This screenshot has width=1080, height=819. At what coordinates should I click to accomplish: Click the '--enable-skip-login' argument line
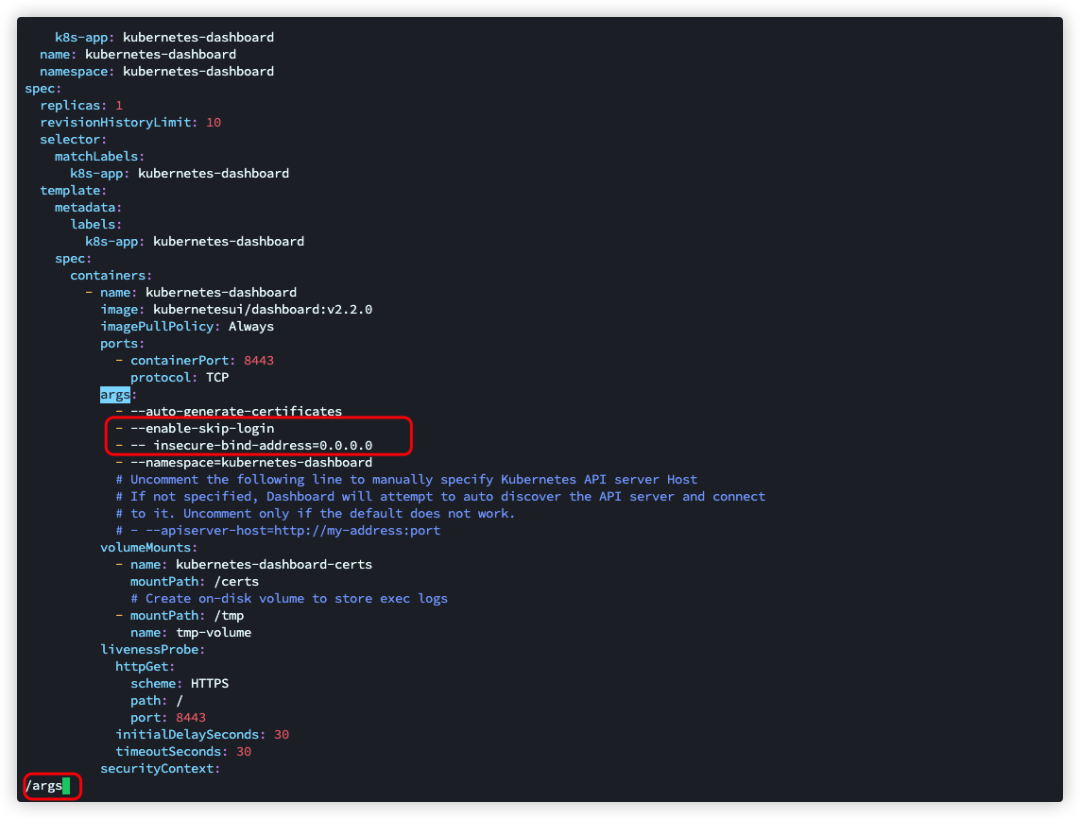pyautogui.click(x=202, y=428)
